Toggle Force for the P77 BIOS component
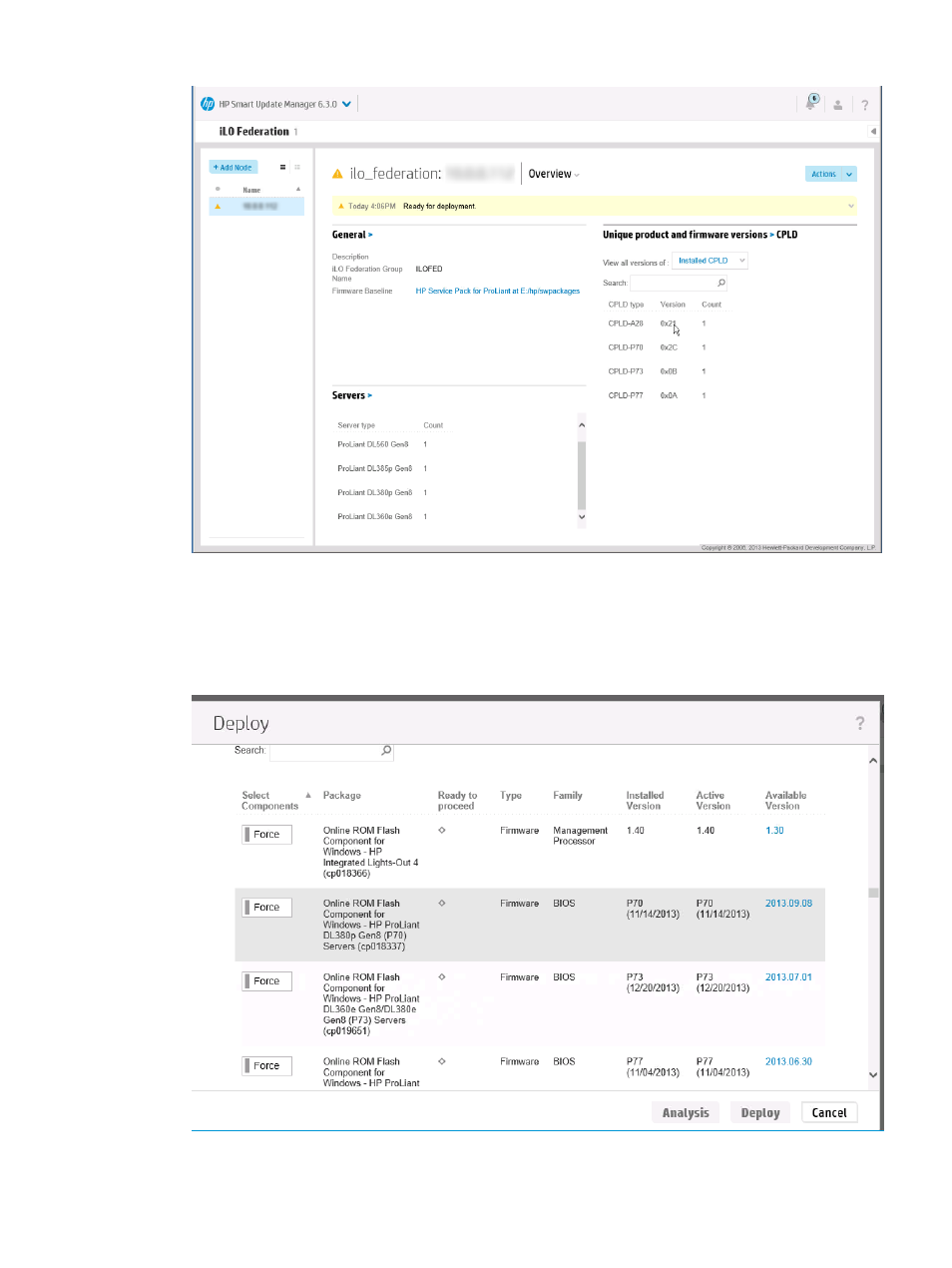Viewport: 952px width, 1268px height. (267, 1066)
